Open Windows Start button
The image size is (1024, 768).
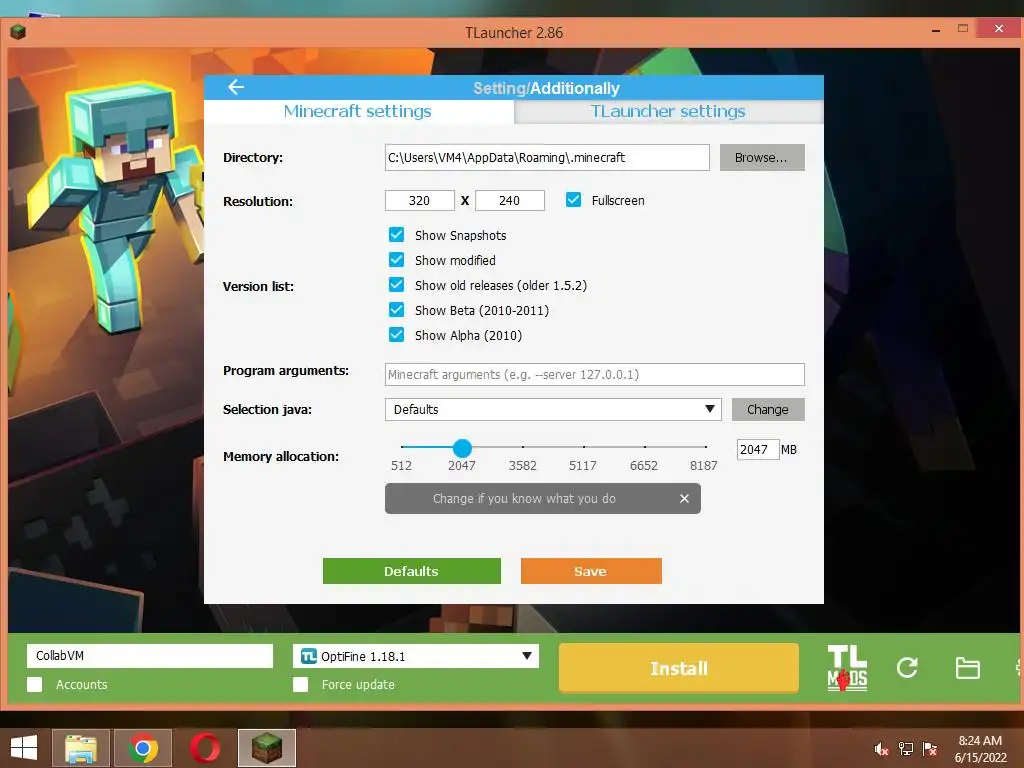tap(24, 748)
